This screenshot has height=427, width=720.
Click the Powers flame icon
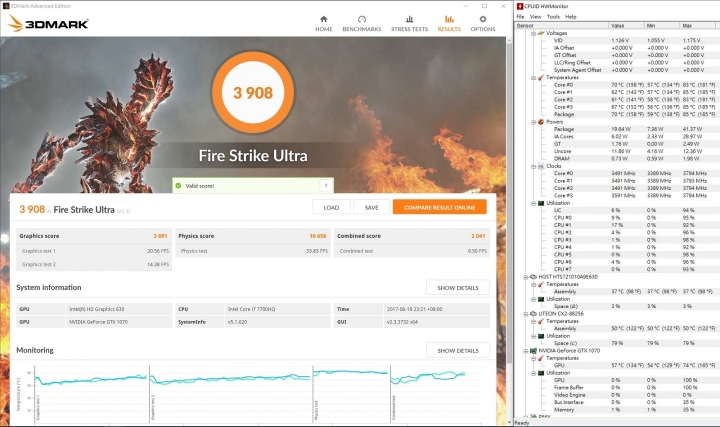tap(541, 122)
